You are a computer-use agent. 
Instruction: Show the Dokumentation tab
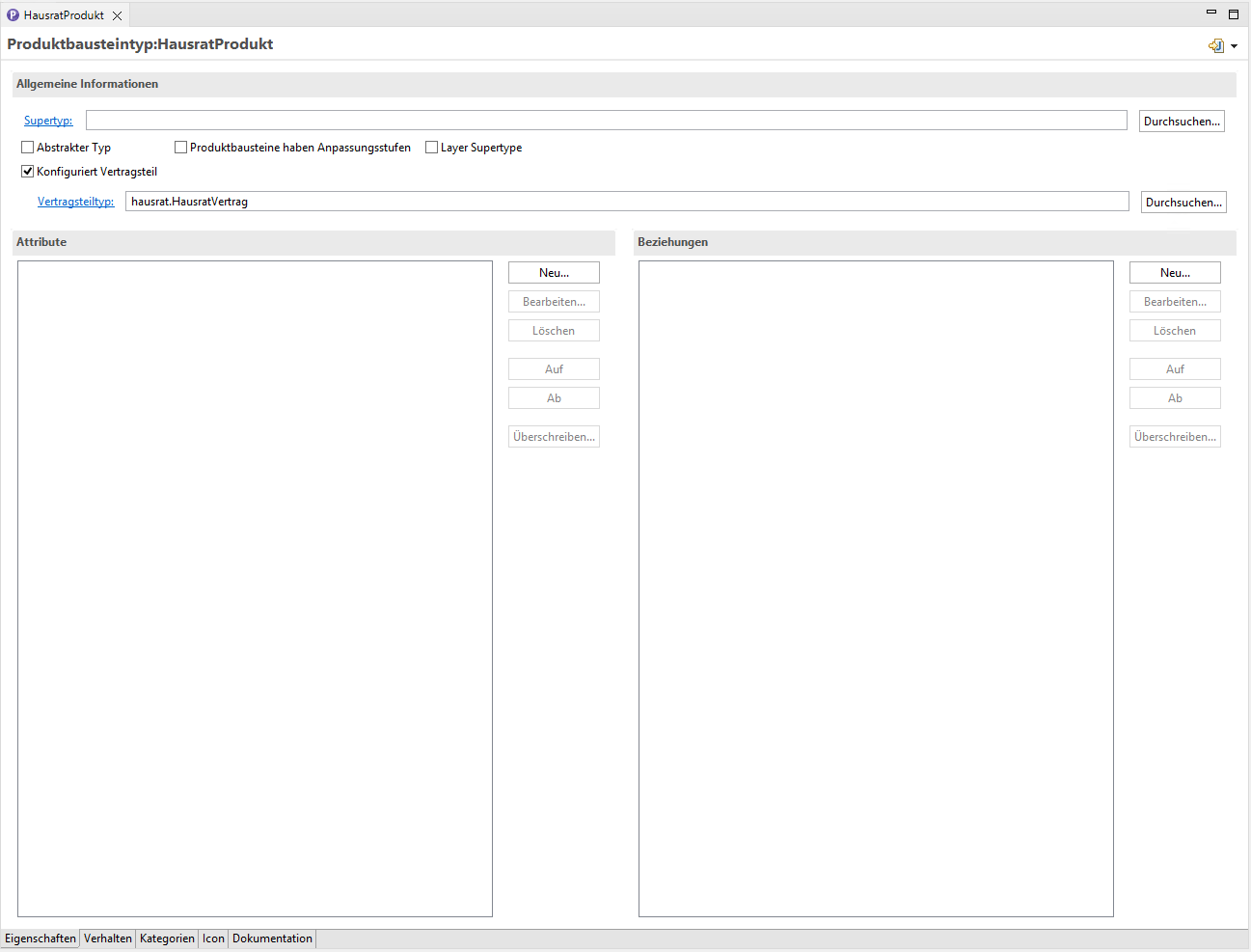[272, 938]
